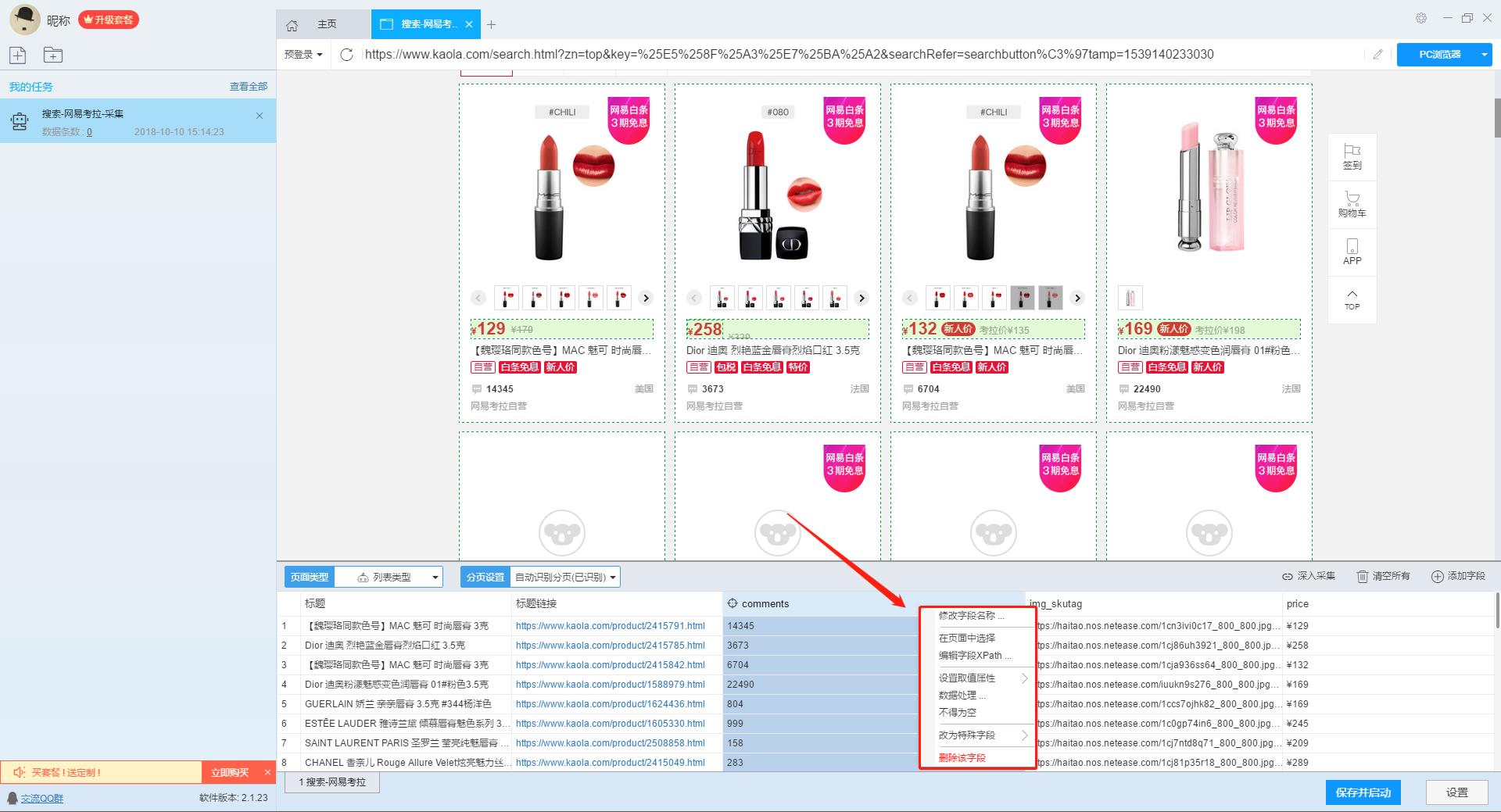Viewport: 1501px width, 812px height.
Task: Select first color swatch of Dior lip balm
Action: [x=1130, y=298]
